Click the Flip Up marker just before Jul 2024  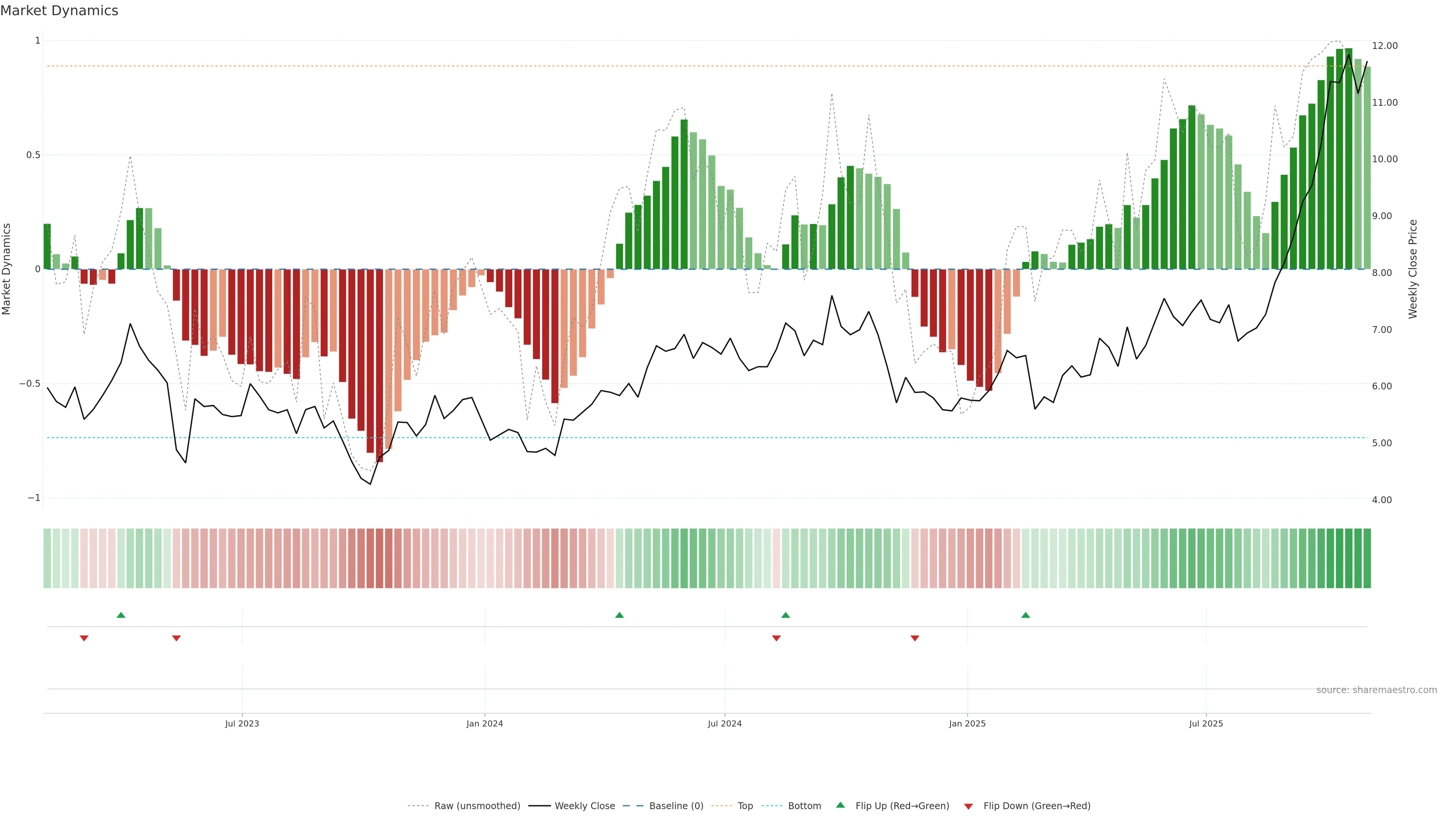pyautogui.click(x=620, y=615)
